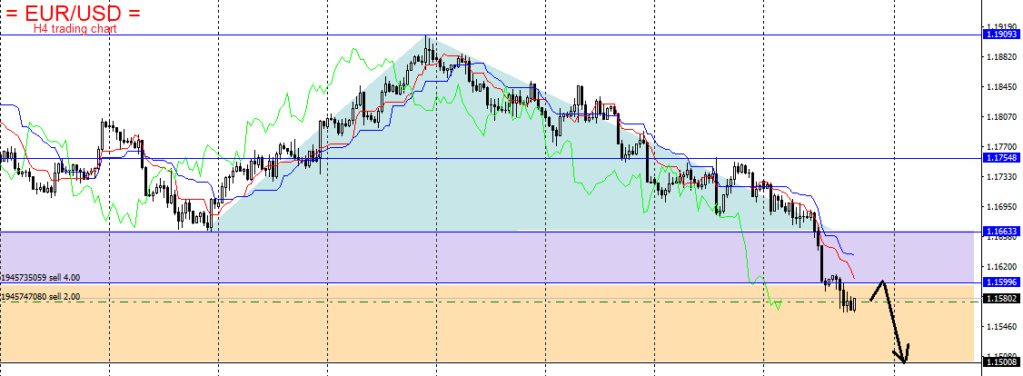
Task: Click the 1.15996 price level label
Action: [1001, 282]
